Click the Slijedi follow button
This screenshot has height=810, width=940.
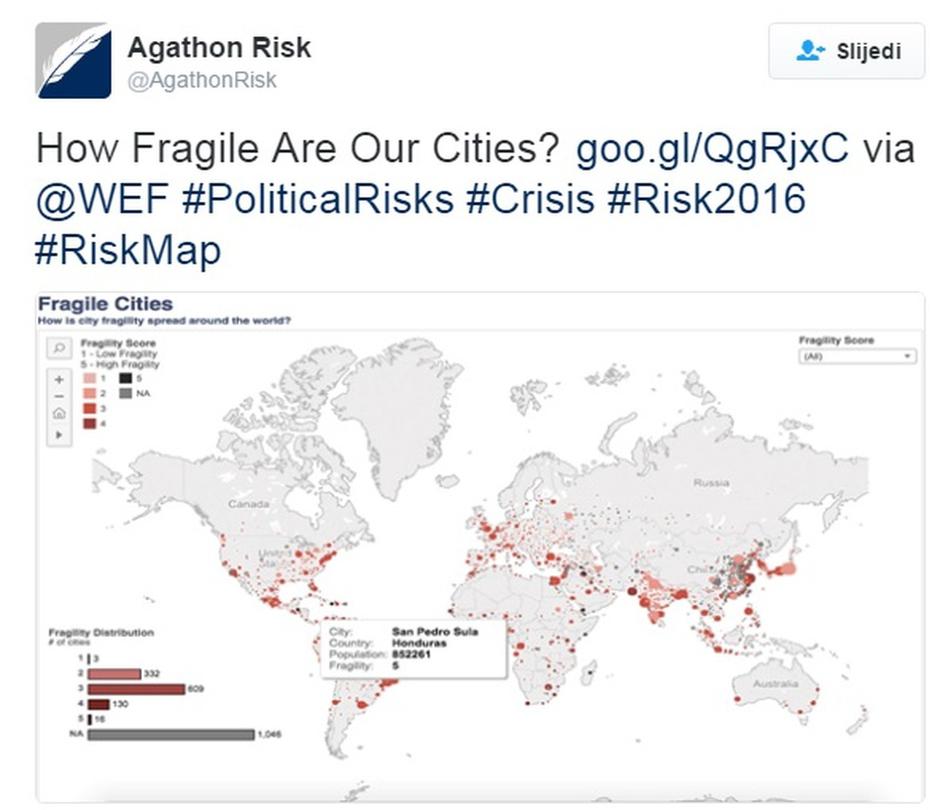point(846,51)
